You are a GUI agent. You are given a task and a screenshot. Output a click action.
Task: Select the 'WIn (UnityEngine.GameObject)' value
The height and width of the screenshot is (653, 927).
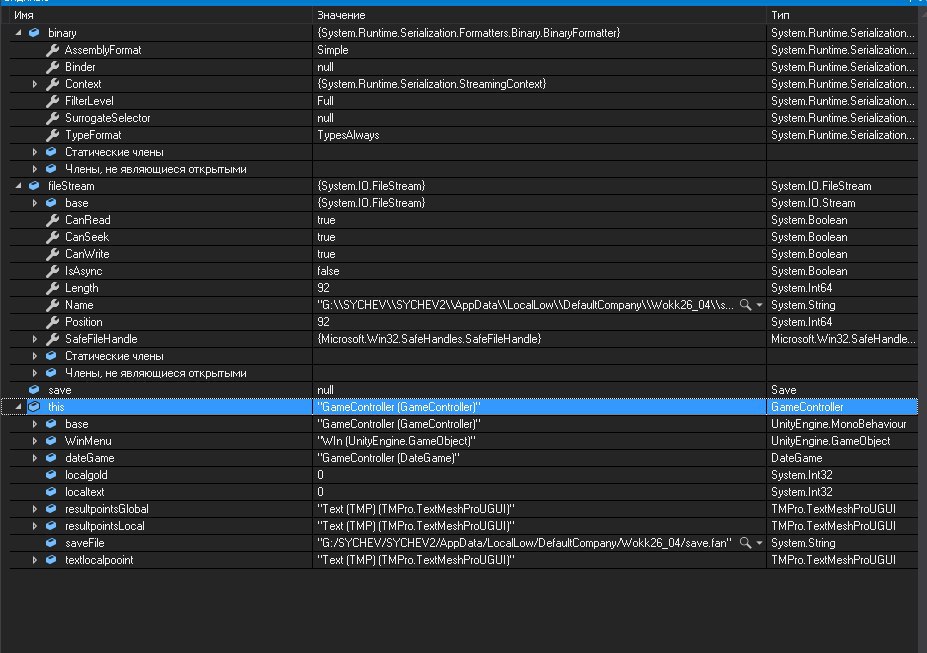(x=397, y=441)
